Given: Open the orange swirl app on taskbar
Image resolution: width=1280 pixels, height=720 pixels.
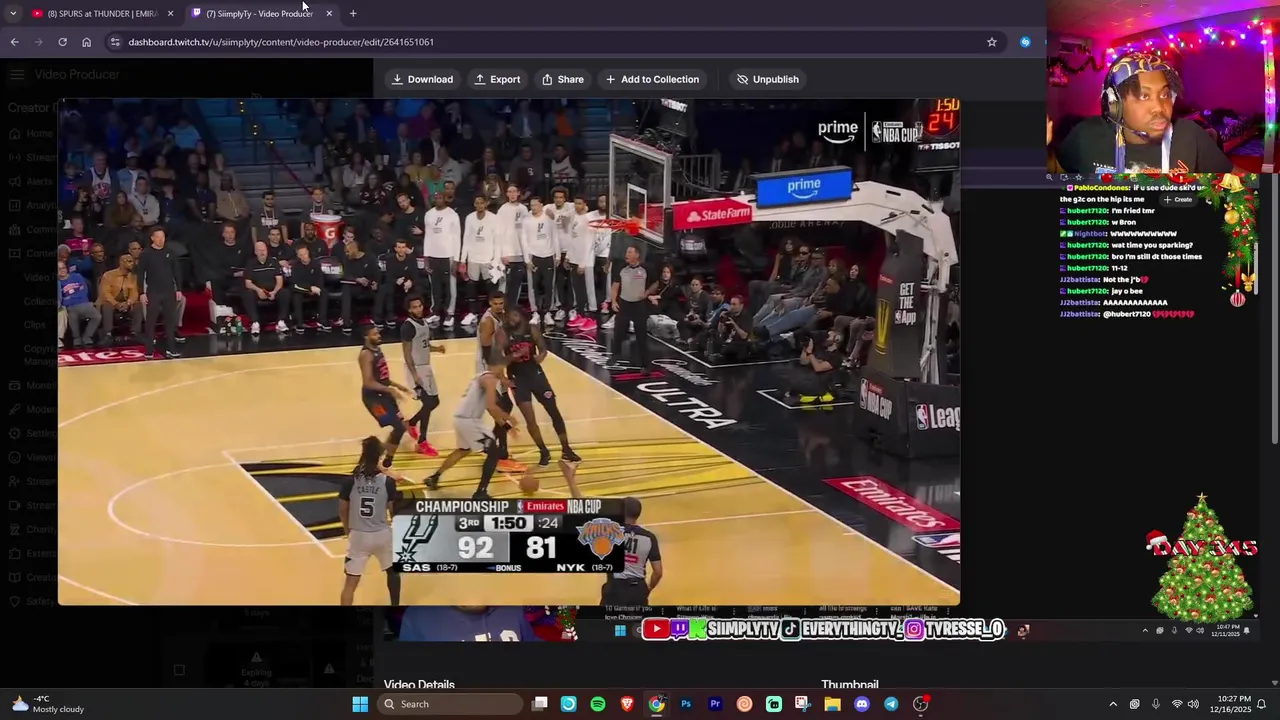Looking at the screenshot, I should click(x=744, y=704).
